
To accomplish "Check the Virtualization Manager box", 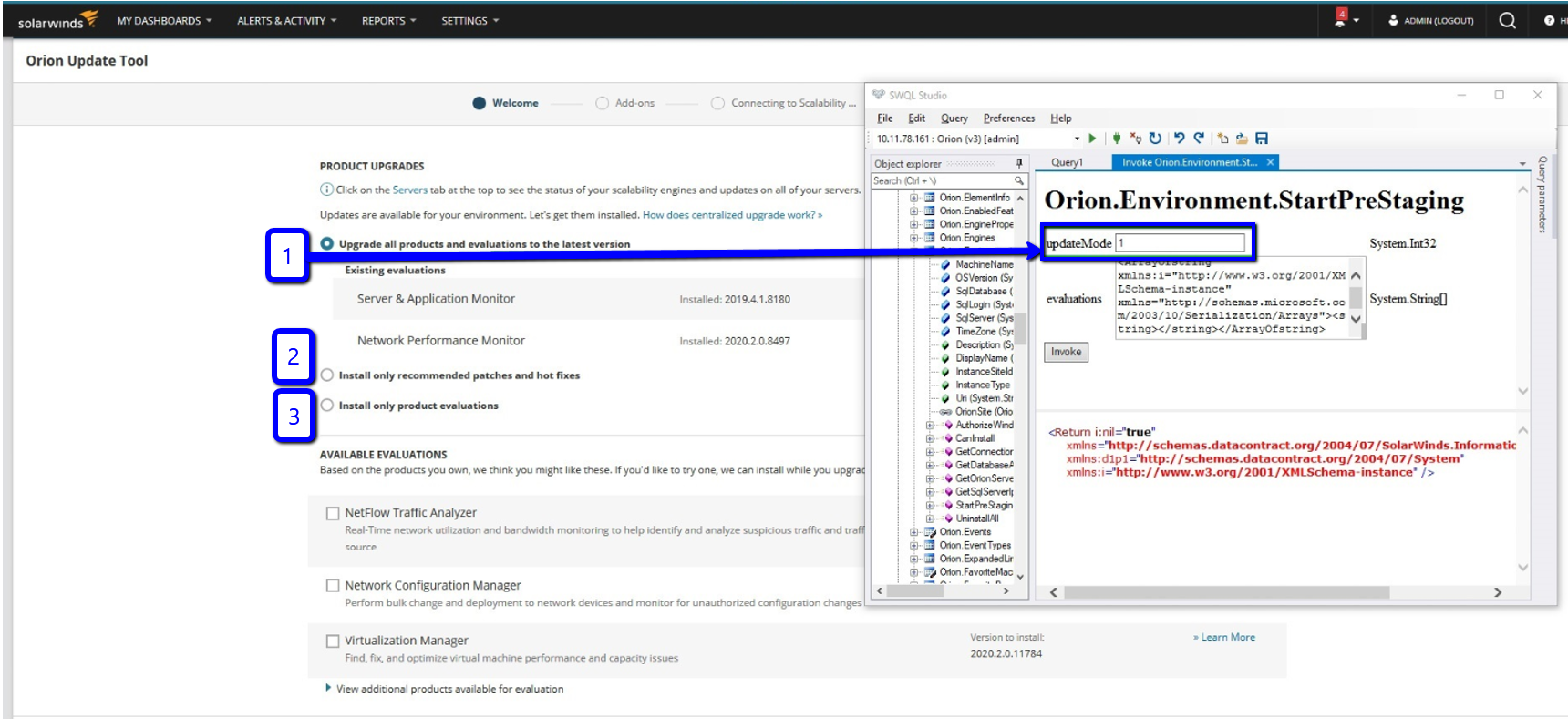I will 333,642.
